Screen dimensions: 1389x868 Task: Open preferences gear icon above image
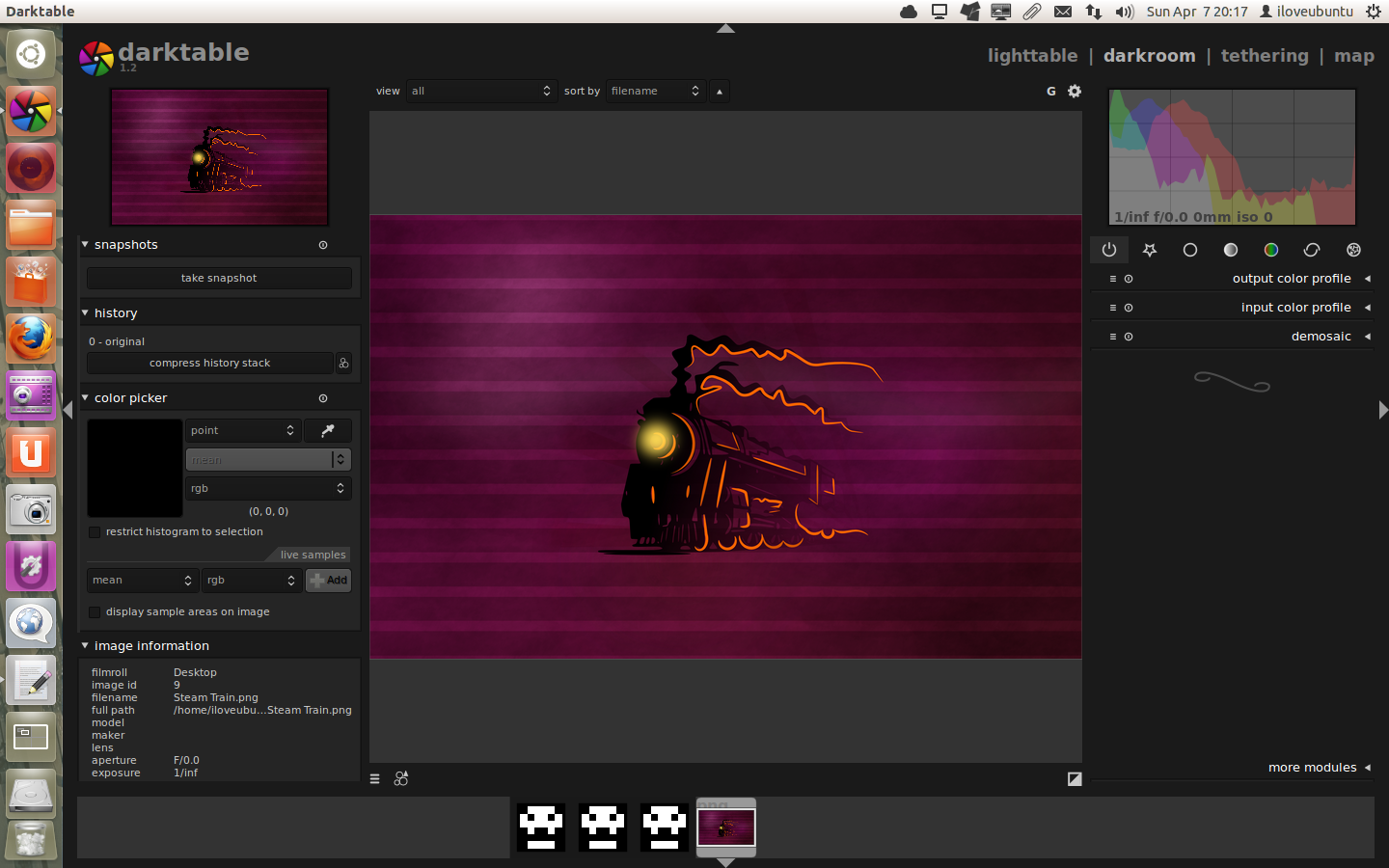point(1075,91)
